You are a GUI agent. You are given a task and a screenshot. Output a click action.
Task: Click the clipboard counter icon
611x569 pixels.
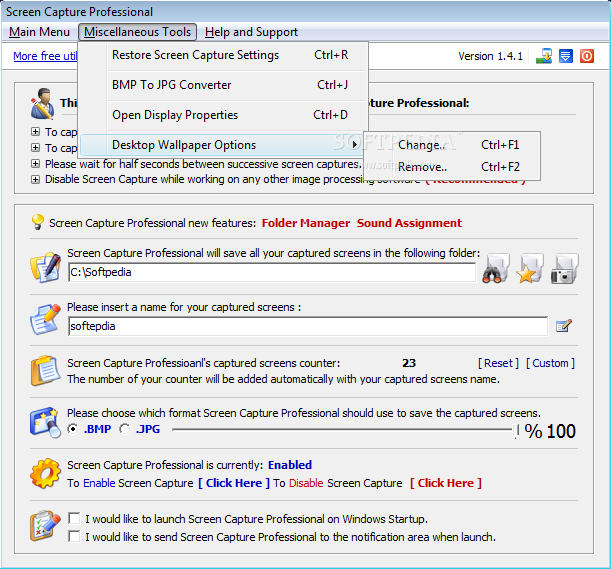coord(46,370)
